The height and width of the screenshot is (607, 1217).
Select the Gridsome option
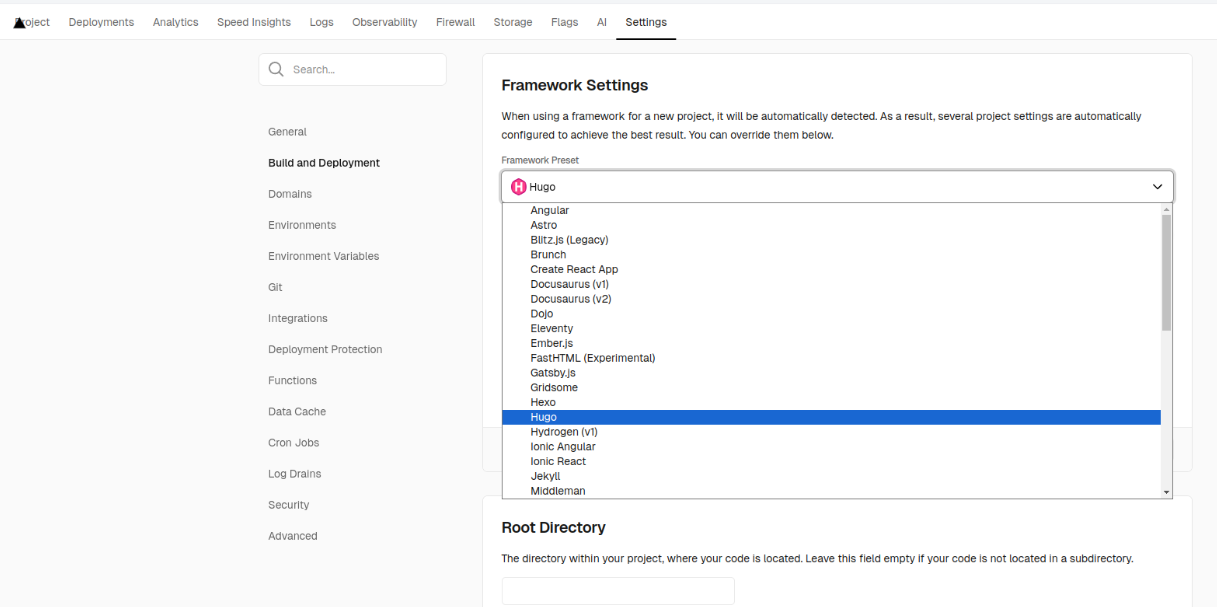click(831, 387)
